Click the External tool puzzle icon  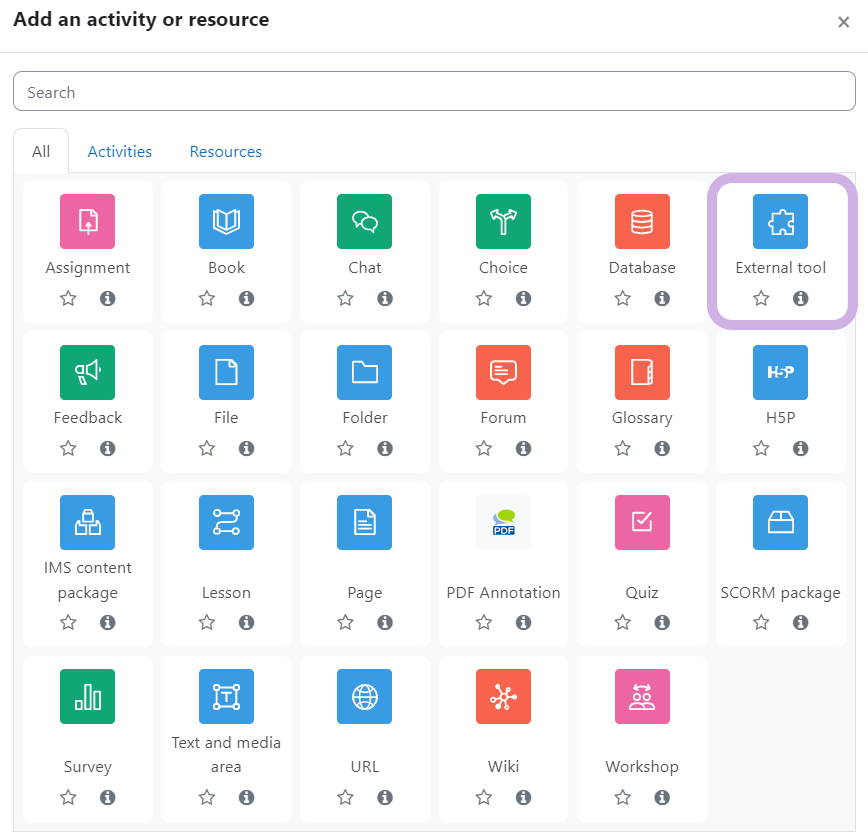(780, 222)
